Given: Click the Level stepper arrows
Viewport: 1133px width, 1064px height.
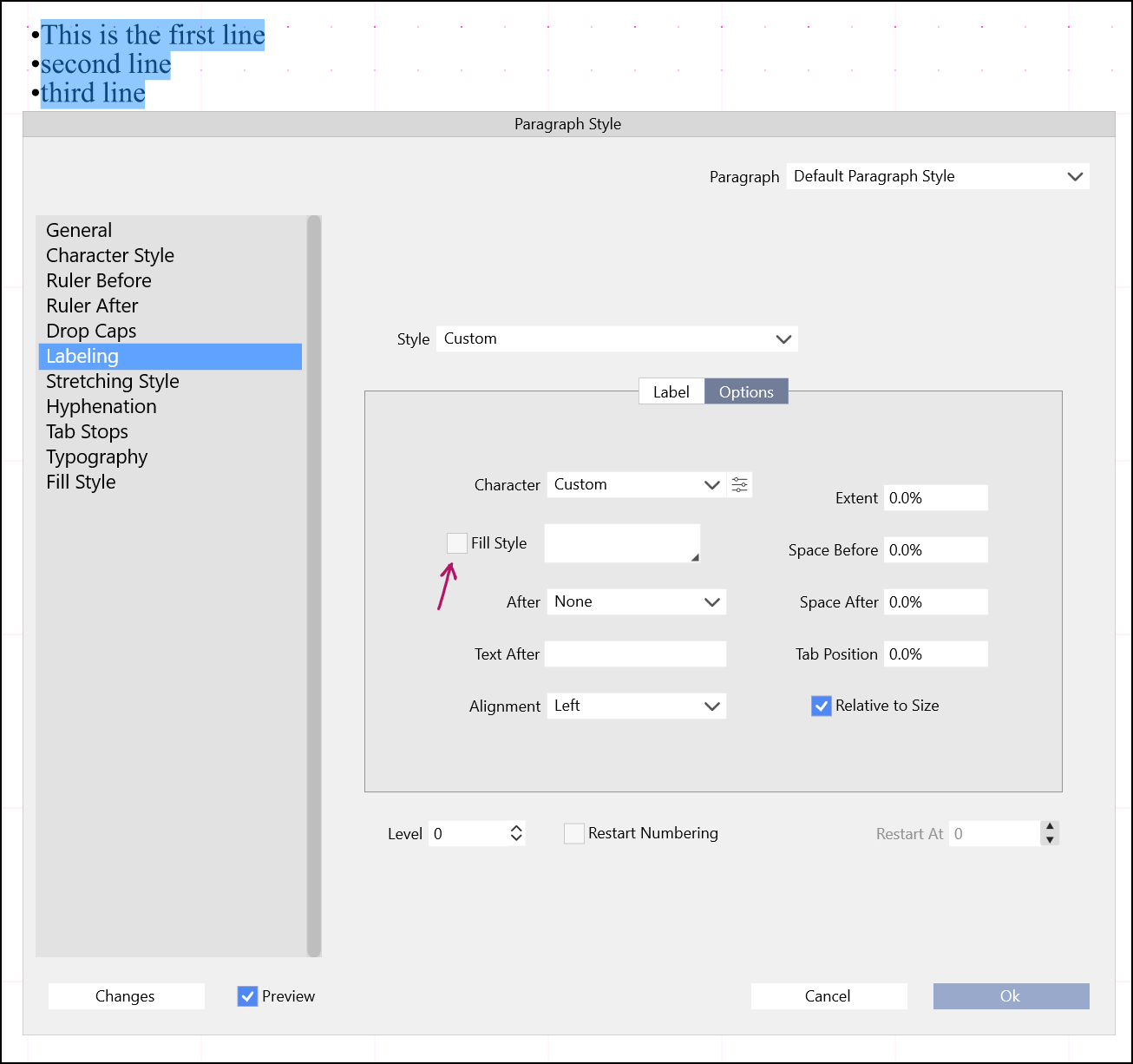Looking at the screenshot, I should 516,833.
